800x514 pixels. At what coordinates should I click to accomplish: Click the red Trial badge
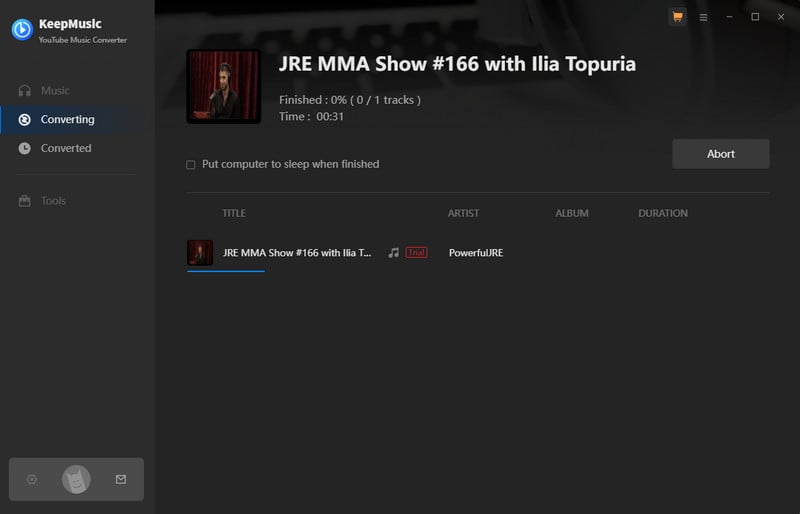click(x=416, y=252)
